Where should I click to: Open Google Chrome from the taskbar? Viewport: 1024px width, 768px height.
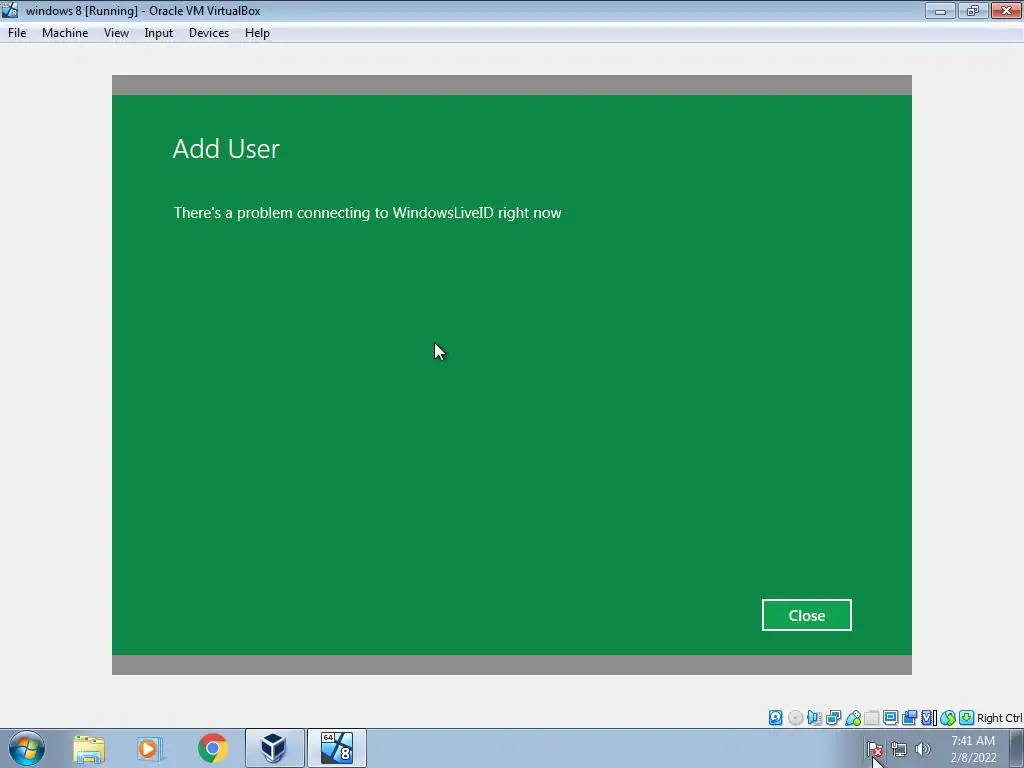pyautogui.click(x=212, y=748)
